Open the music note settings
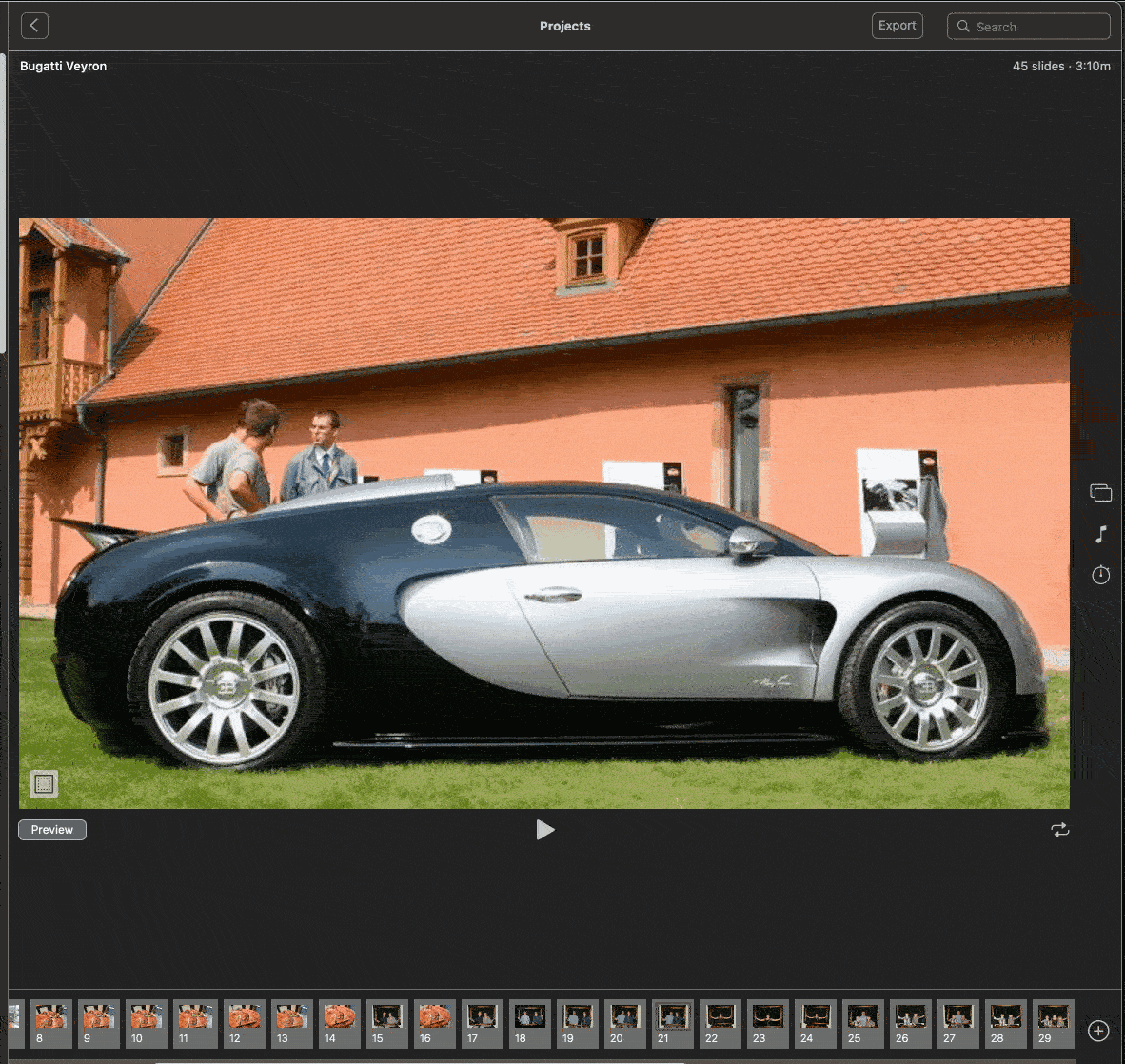 tap(1100, 534)
